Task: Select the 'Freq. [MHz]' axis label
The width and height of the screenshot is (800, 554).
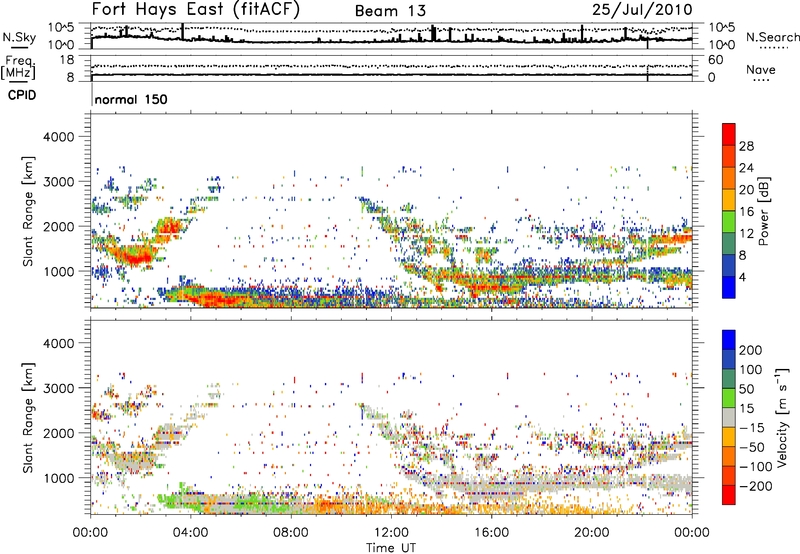Action: tap(18, 67)
